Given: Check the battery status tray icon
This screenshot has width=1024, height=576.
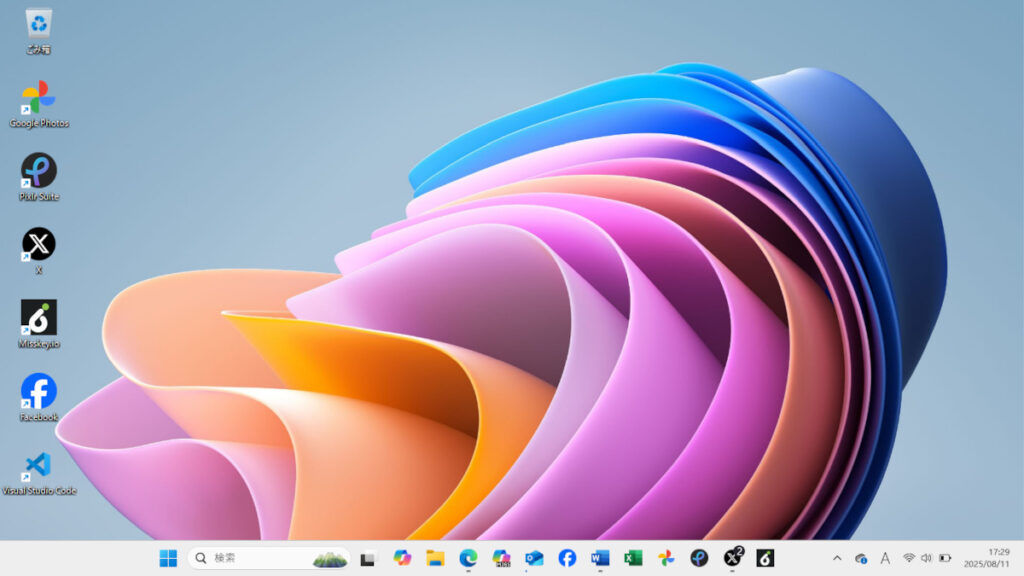Looking at the screenshot, I should pos(945,558).
